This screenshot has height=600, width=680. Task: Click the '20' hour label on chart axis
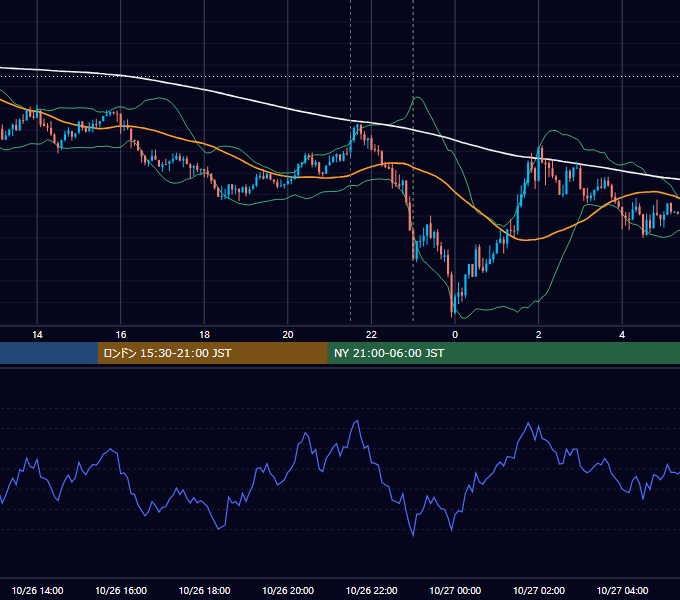click(x=288, y=335)
